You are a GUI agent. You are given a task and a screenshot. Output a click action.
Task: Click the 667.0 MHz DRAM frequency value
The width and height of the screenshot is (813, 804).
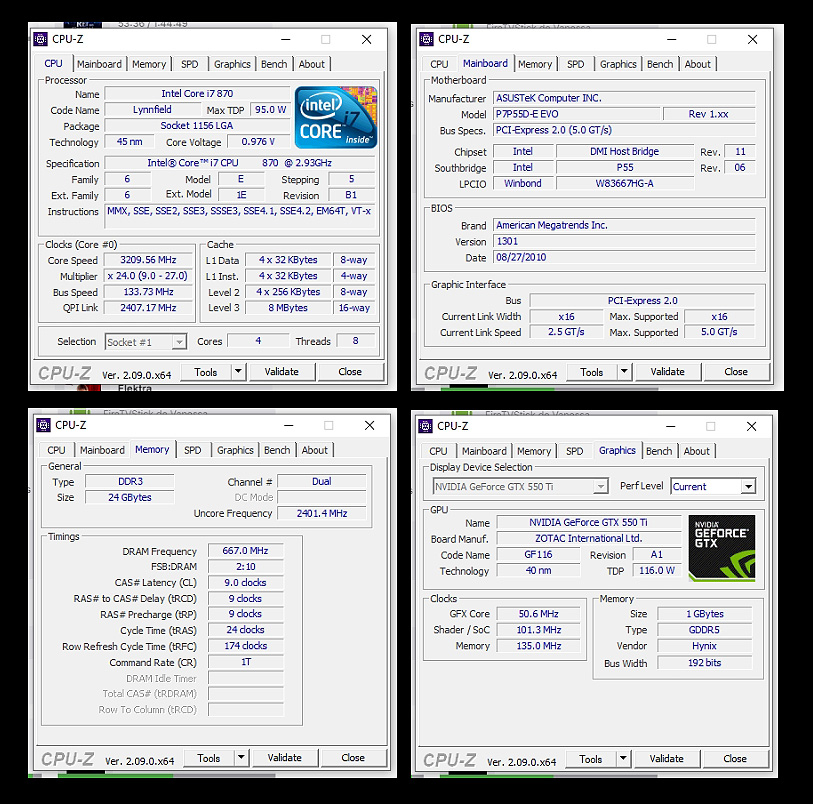click(245, 551)
